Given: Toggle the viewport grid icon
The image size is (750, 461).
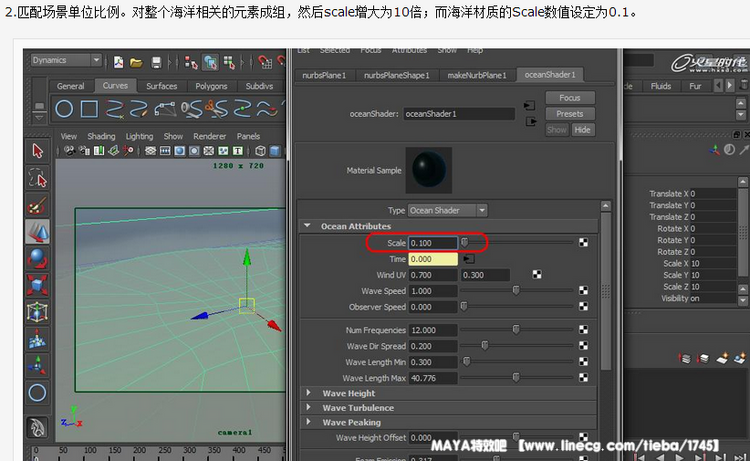Looking at the screenshot, I should point(151,151).
